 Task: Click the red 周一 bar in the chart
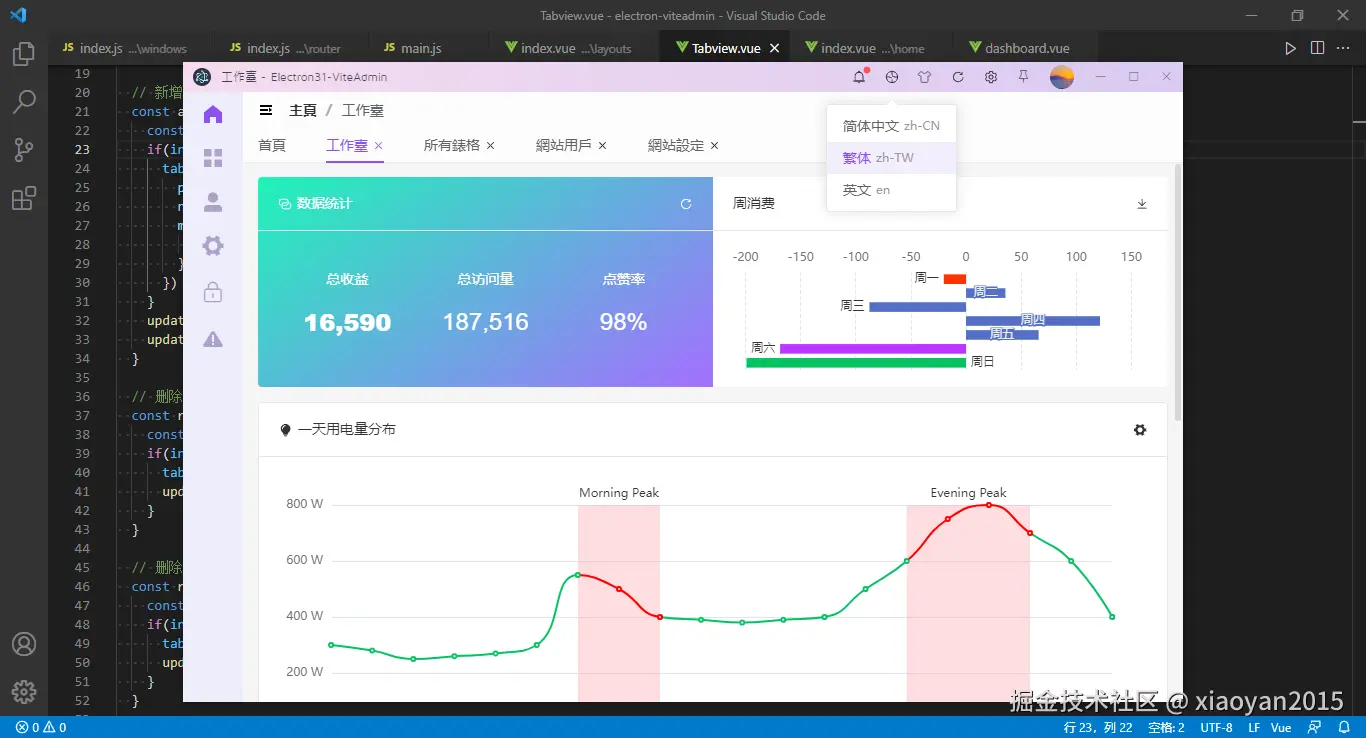coord(955,279)
